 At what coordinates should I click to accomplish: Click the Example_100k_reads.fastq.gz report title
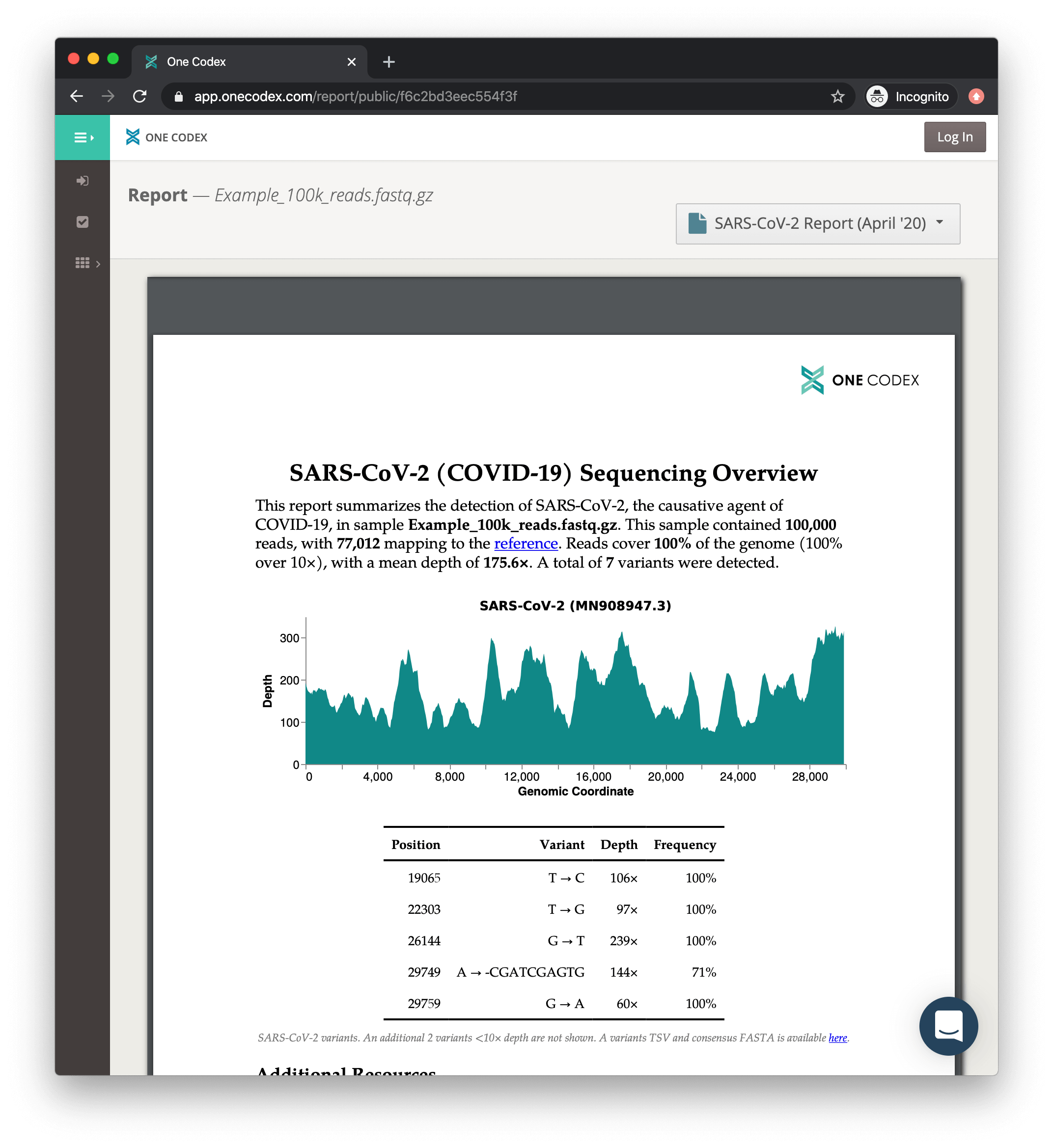pos(324,195)
